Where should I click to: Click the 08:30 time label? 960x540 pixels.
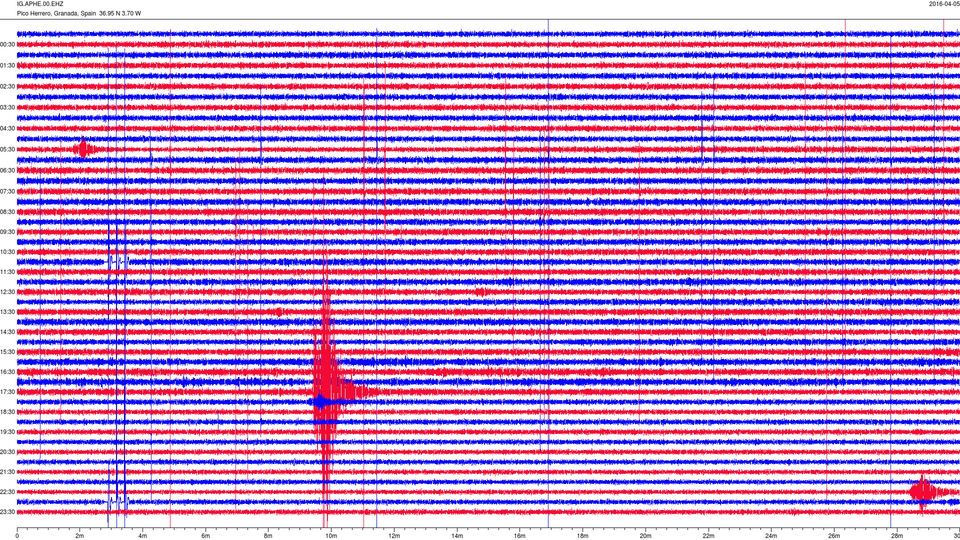[7, 212]
